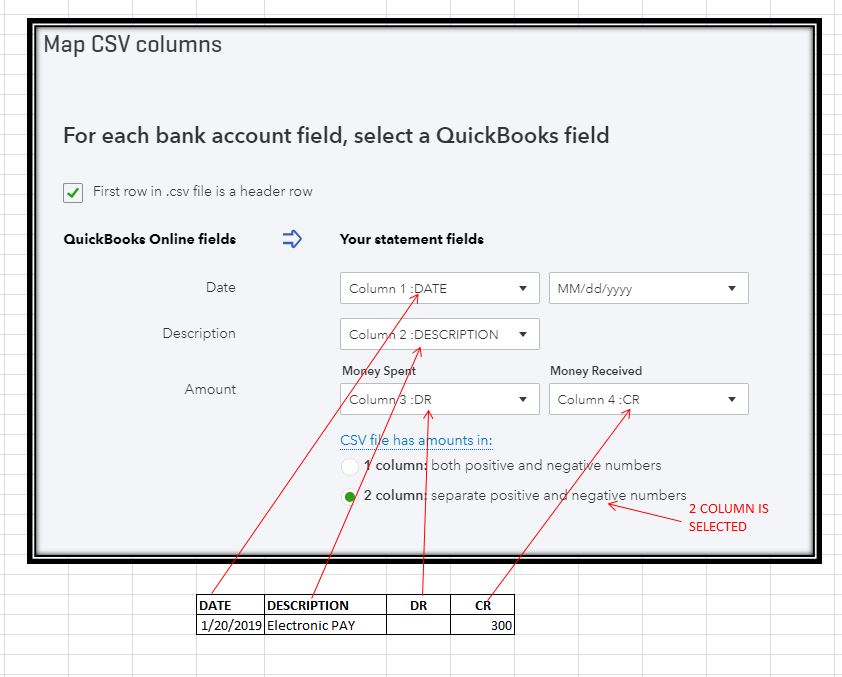Click the dropdown arrow on the DR selector
The width and height of the screenshot is (842, 677).
click(524, 398)
